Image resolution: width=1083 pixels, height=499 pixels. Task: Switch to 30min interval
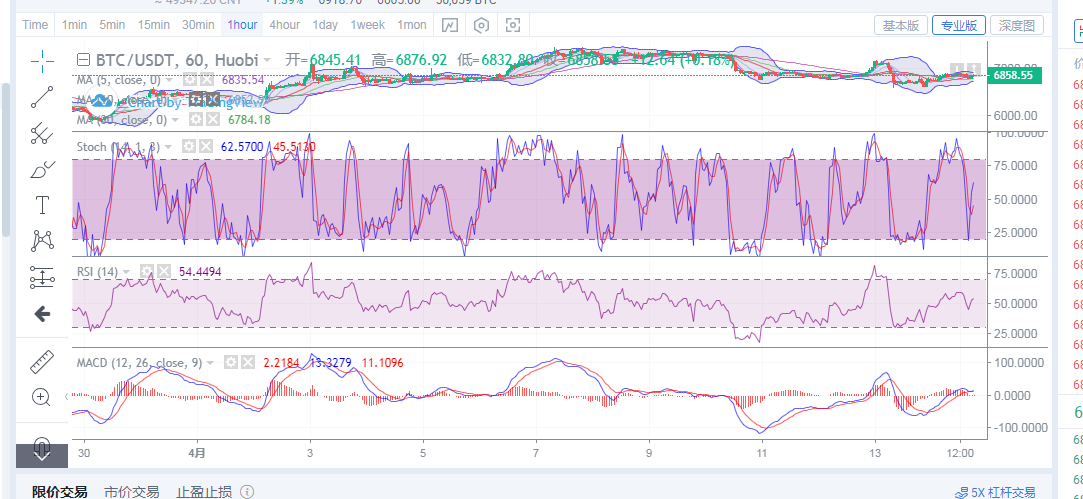tap(198, 26)
